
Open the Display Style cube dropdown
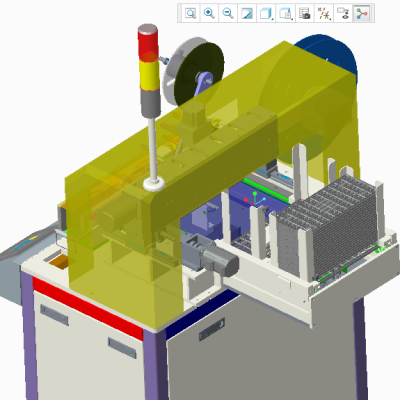tap(266, 13)
